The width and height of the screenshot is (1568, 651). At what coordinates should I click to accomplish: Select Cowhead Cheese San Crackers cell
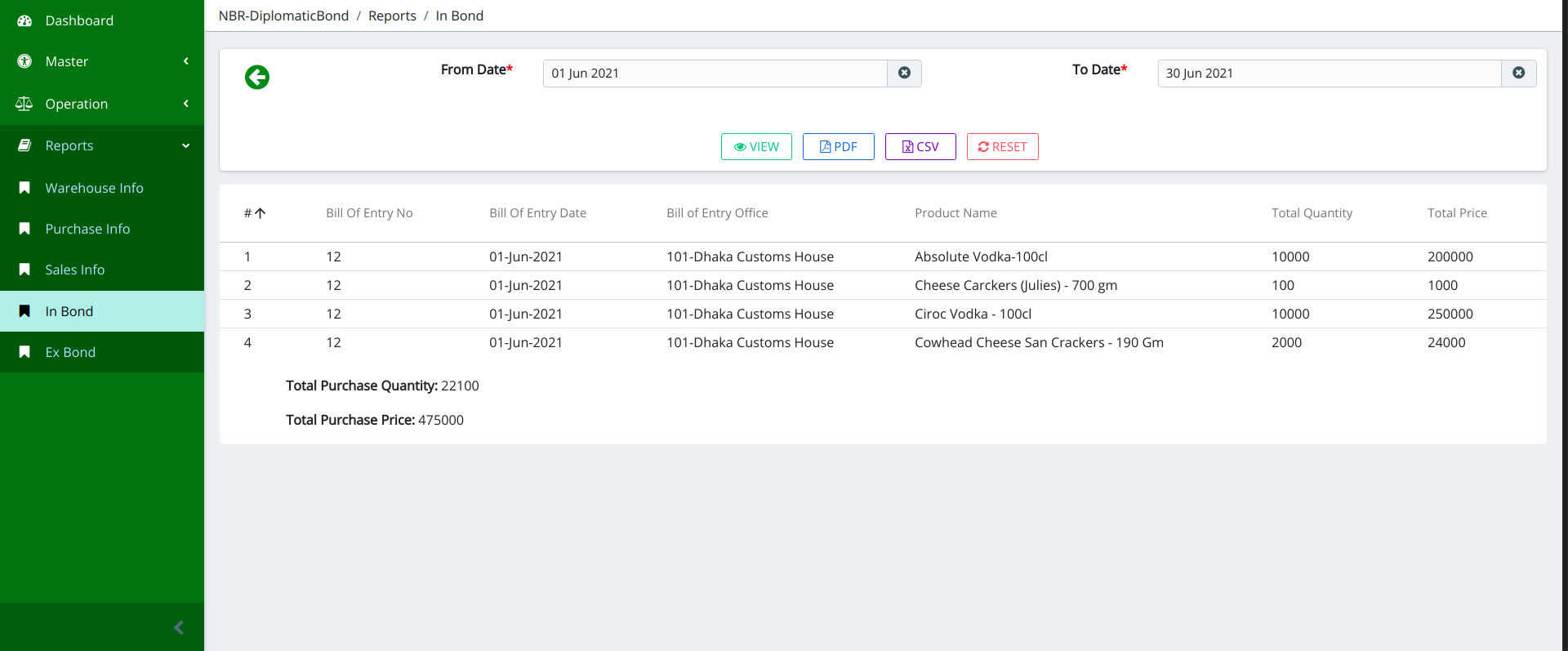coord(1039,342)
